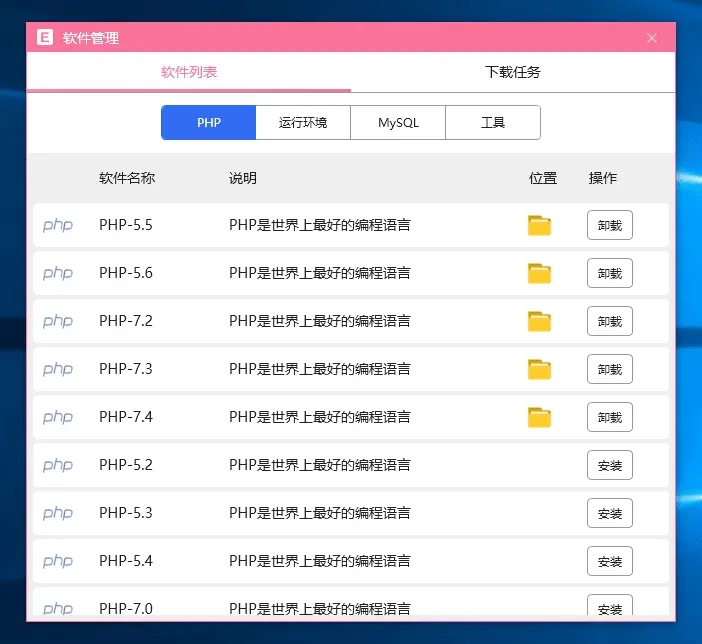The image size is (702, 644).
Task: Select the PHP-5.3 name text
Action: (126, 513)
